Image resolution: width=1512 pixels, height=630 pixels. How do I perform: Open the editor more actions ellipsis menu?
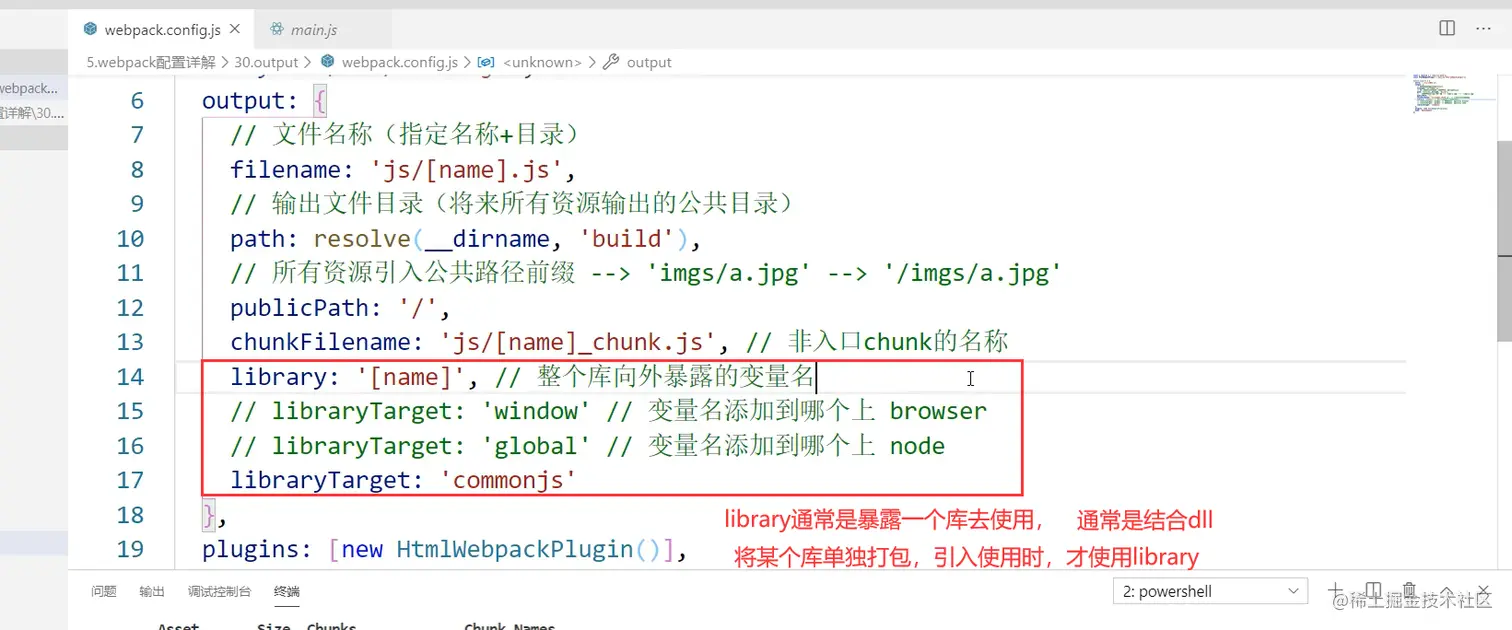point(1484,28)
